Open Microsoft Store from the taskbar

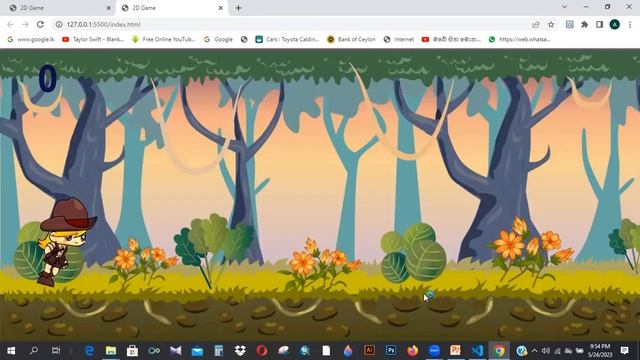132,351
